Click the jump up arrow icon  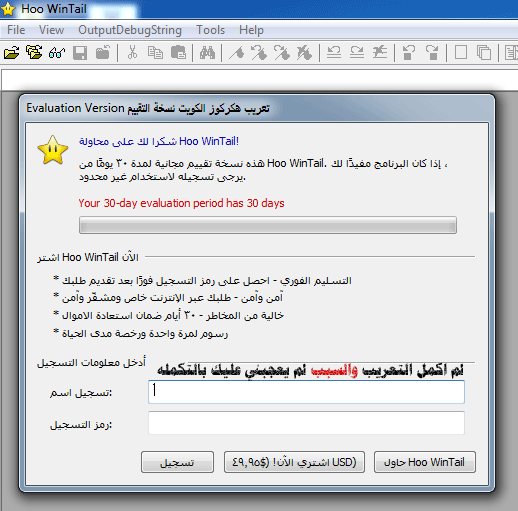tap(409, 53)
